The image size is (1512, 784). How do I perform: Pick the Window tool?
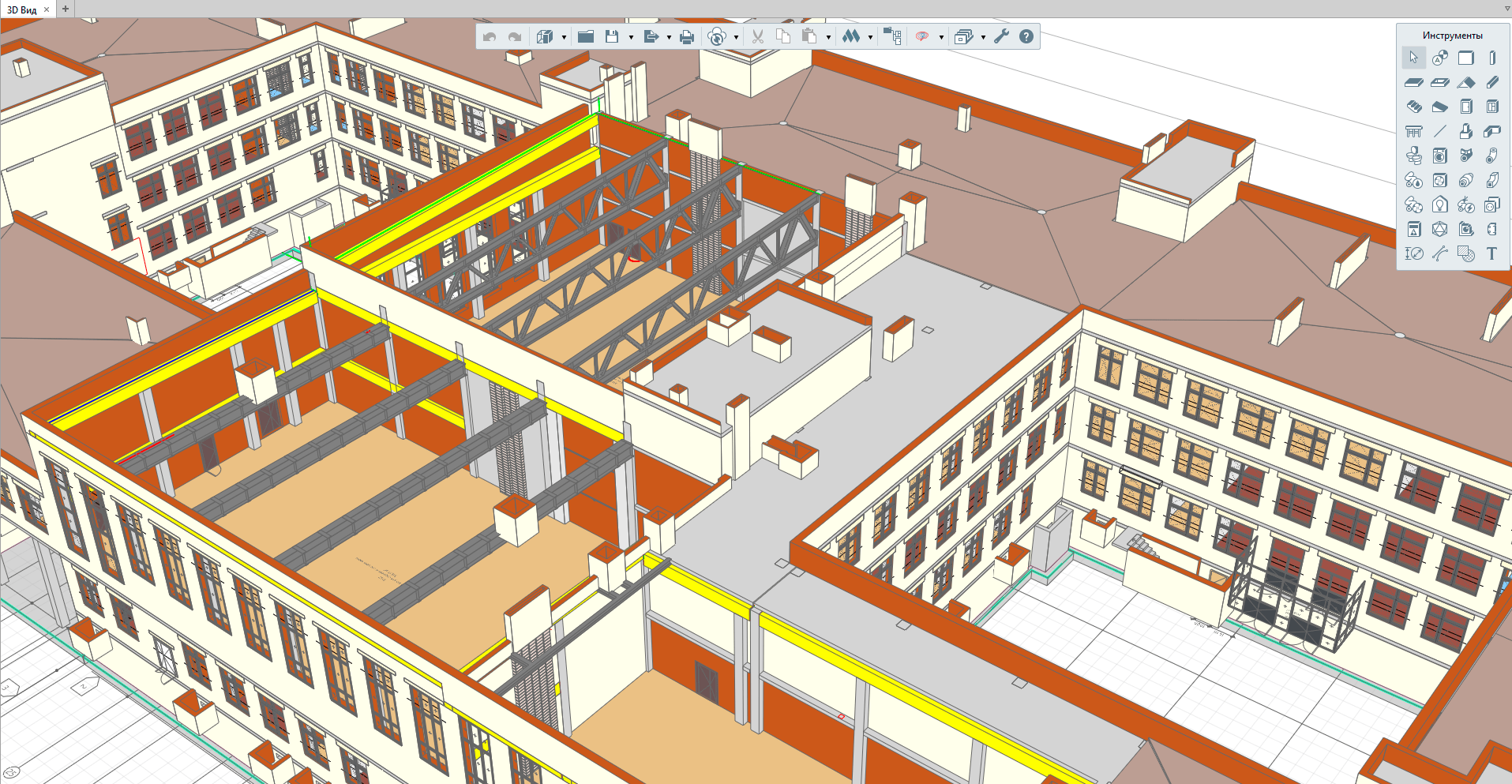click(x=1491, y=107)
